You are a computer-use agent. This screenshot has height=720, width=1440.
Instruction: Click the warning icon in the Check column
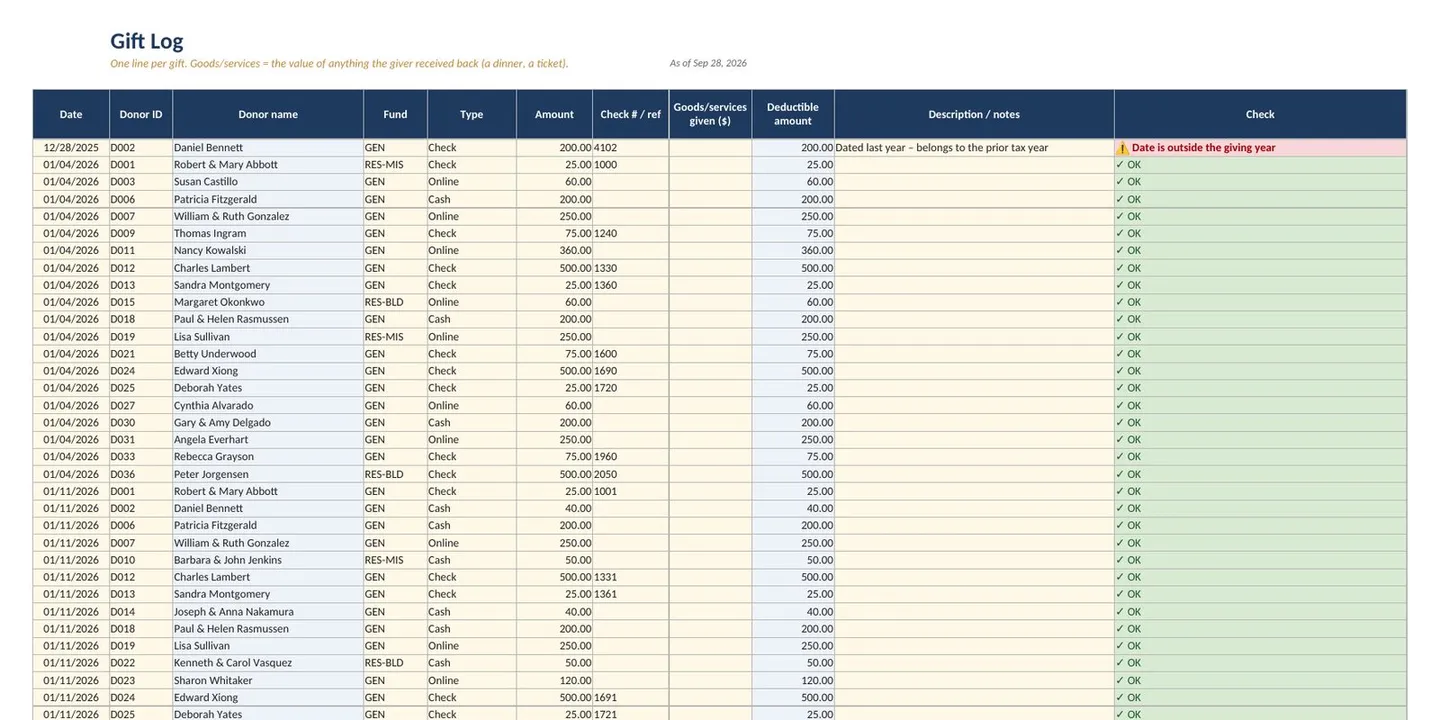pos(1122,148)
